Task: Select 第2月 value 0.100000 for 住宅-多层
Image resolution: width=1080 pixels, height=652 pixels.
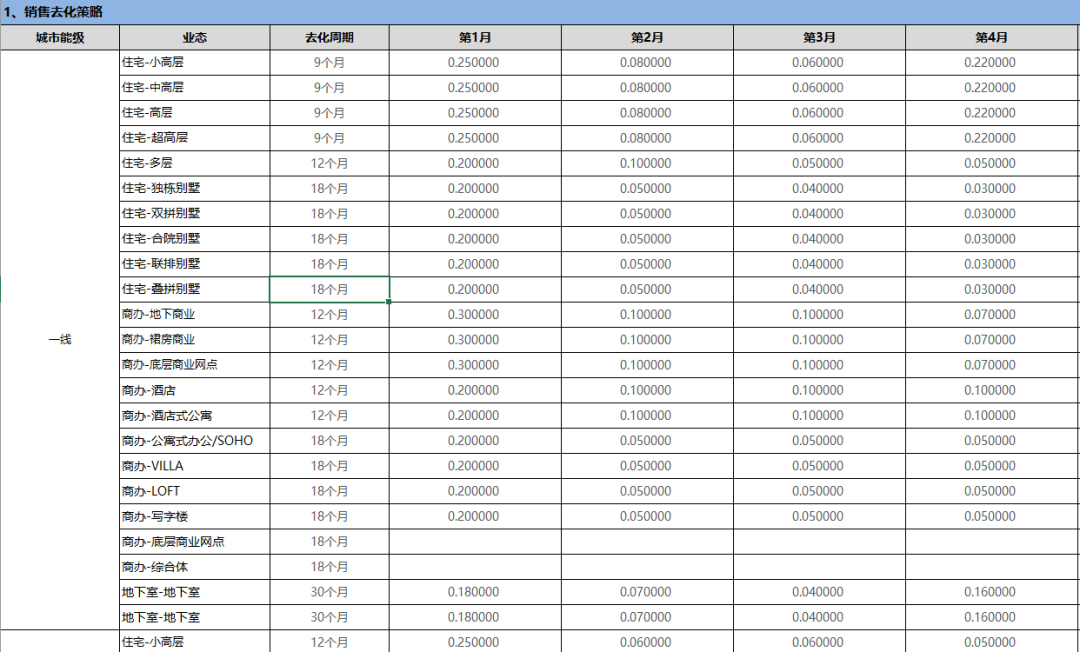Action: tap(647, 163)
